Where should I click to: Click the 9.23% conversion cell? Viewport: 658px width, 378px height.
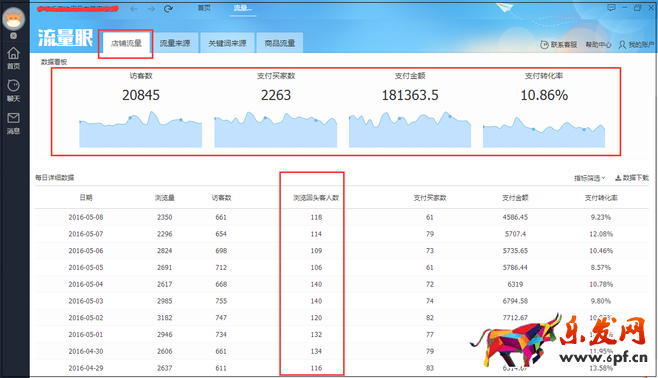(x=601, y=217)
